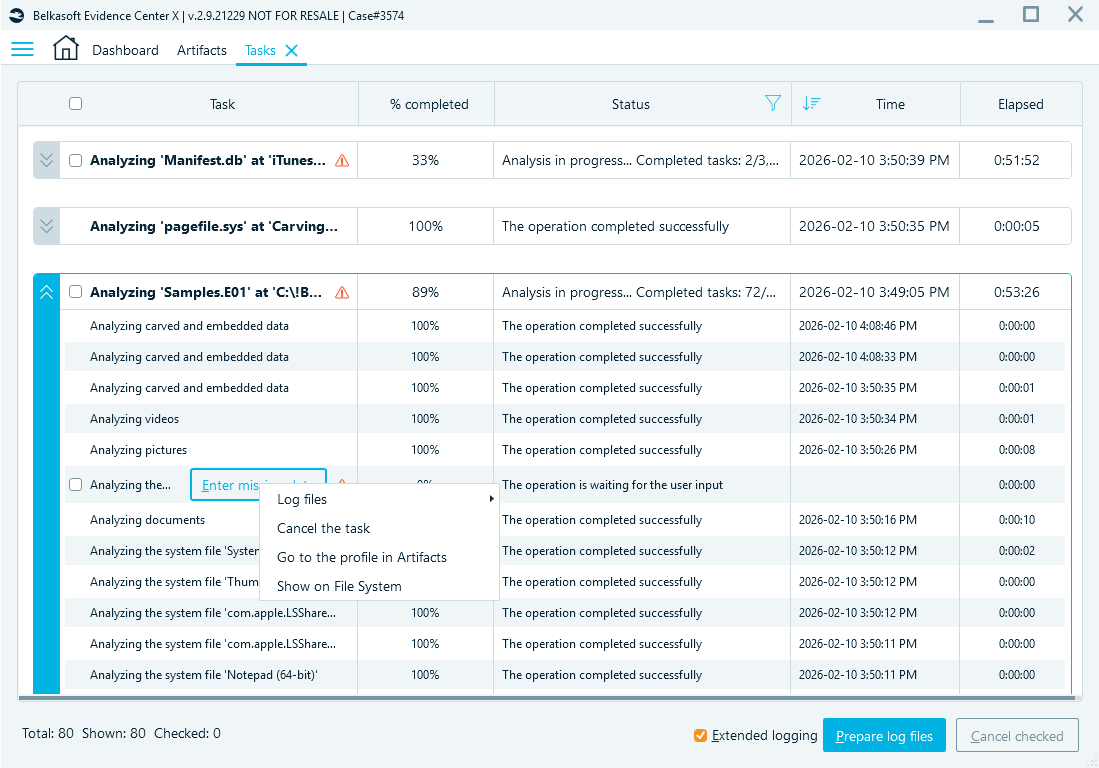This screenshot has width=1099, height=768.
Task: Check the select-all checkbox in table header
Action: (x=75, y=103)
